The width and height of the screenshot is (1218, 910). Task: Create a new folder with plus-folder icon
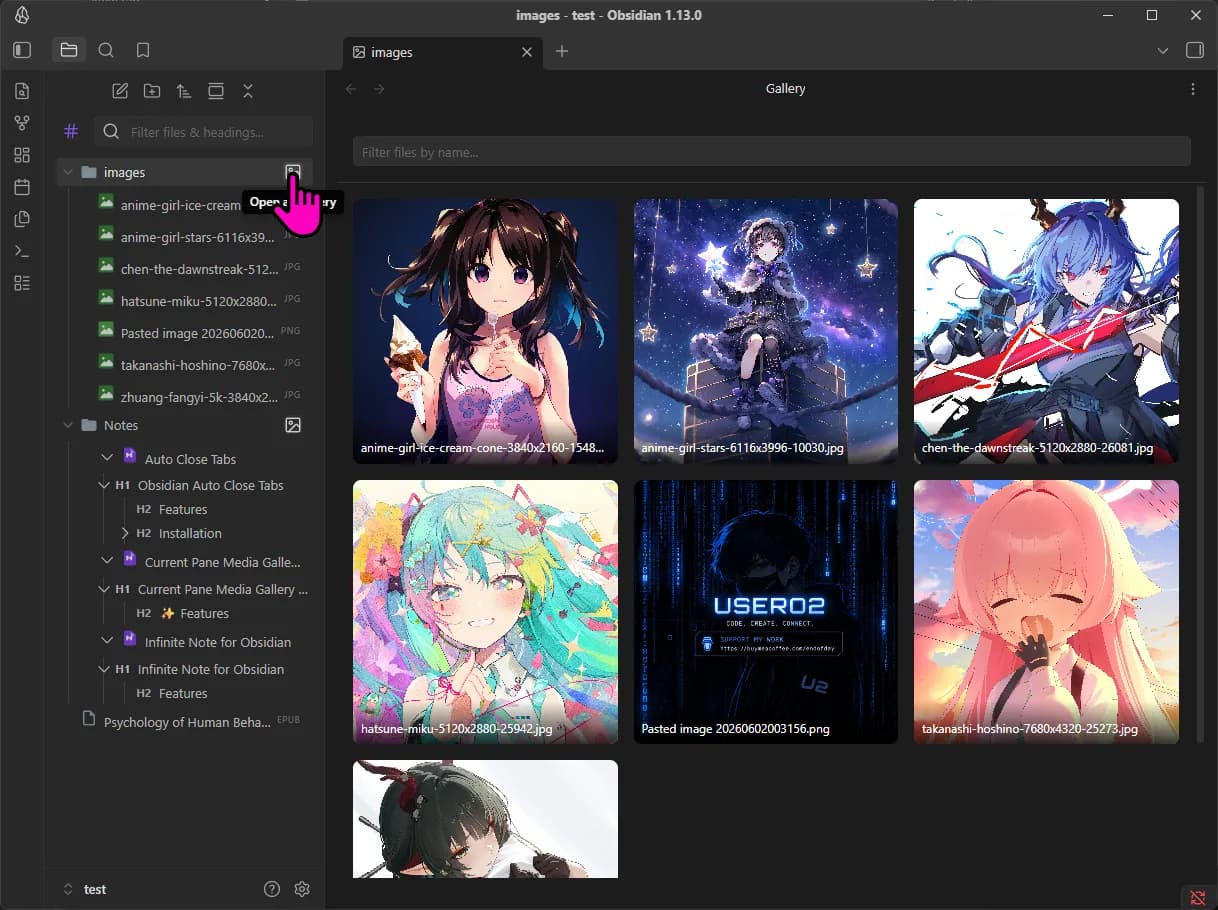(x=152, y=91)
